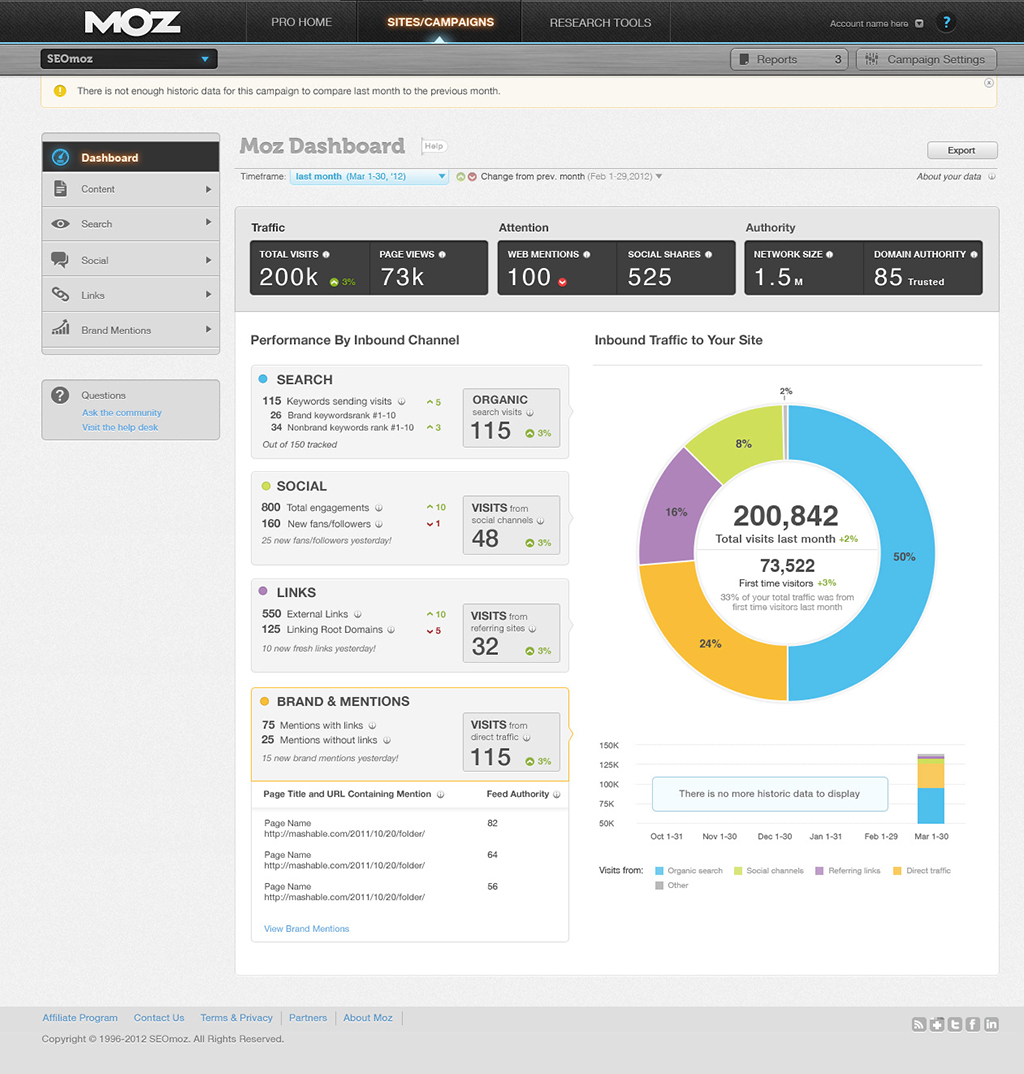Image resolution: width=1024 pixels, height=1074 pixels.
Task: Expand the Social sidebar arrow
Action: [x=208, y=260]
